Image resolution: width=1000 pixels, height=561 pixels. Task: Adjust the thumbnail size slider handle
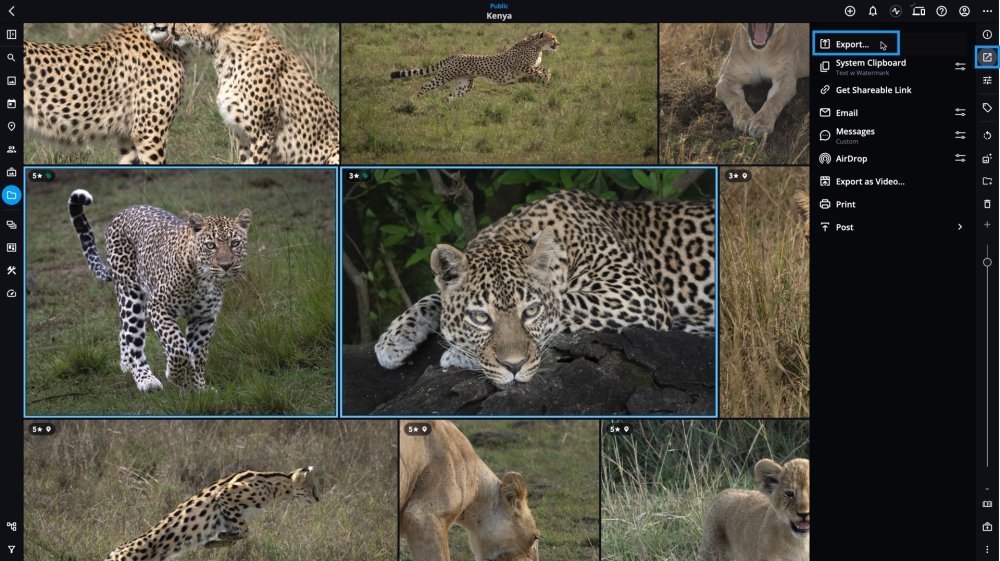[x=987, y=263]
